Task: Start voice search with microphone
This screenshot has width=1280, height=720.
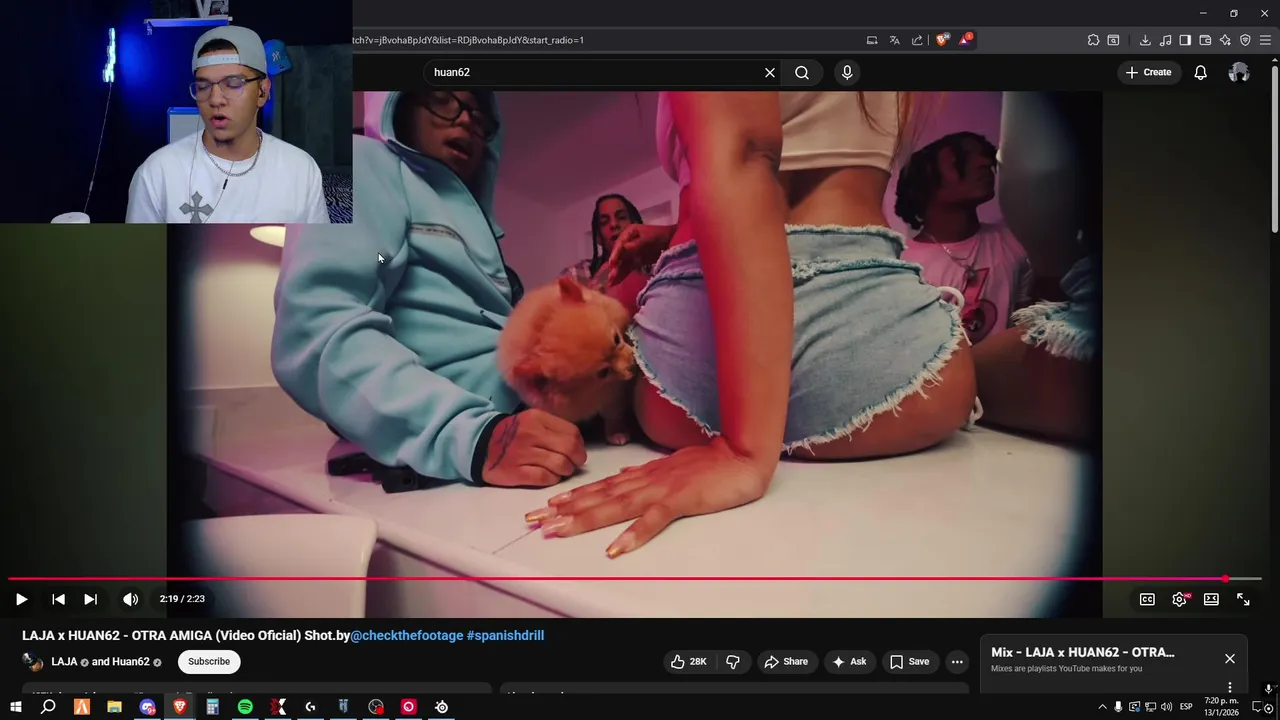Action: pyautogui.click(x=847, y=72)
